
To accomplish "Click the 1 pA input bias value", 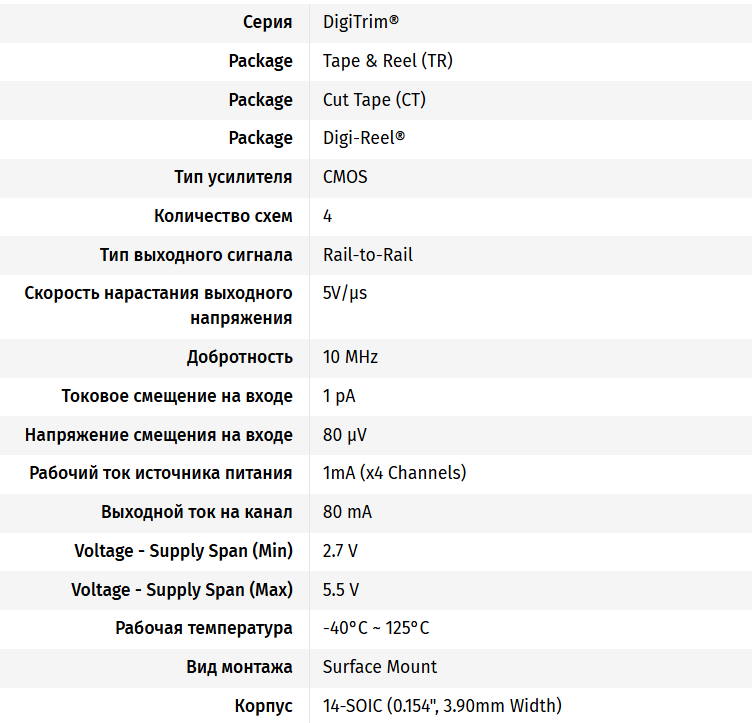I will (339, 396).
